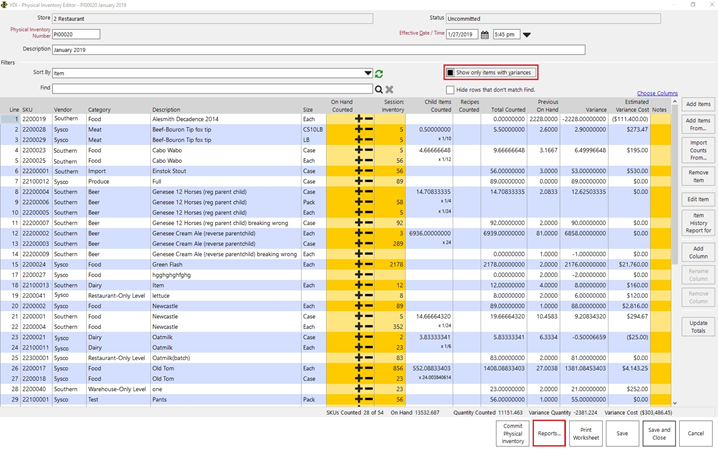Open the Effective Date calendar picker
The image size is (718, 450).
click(x=485, y=34)
